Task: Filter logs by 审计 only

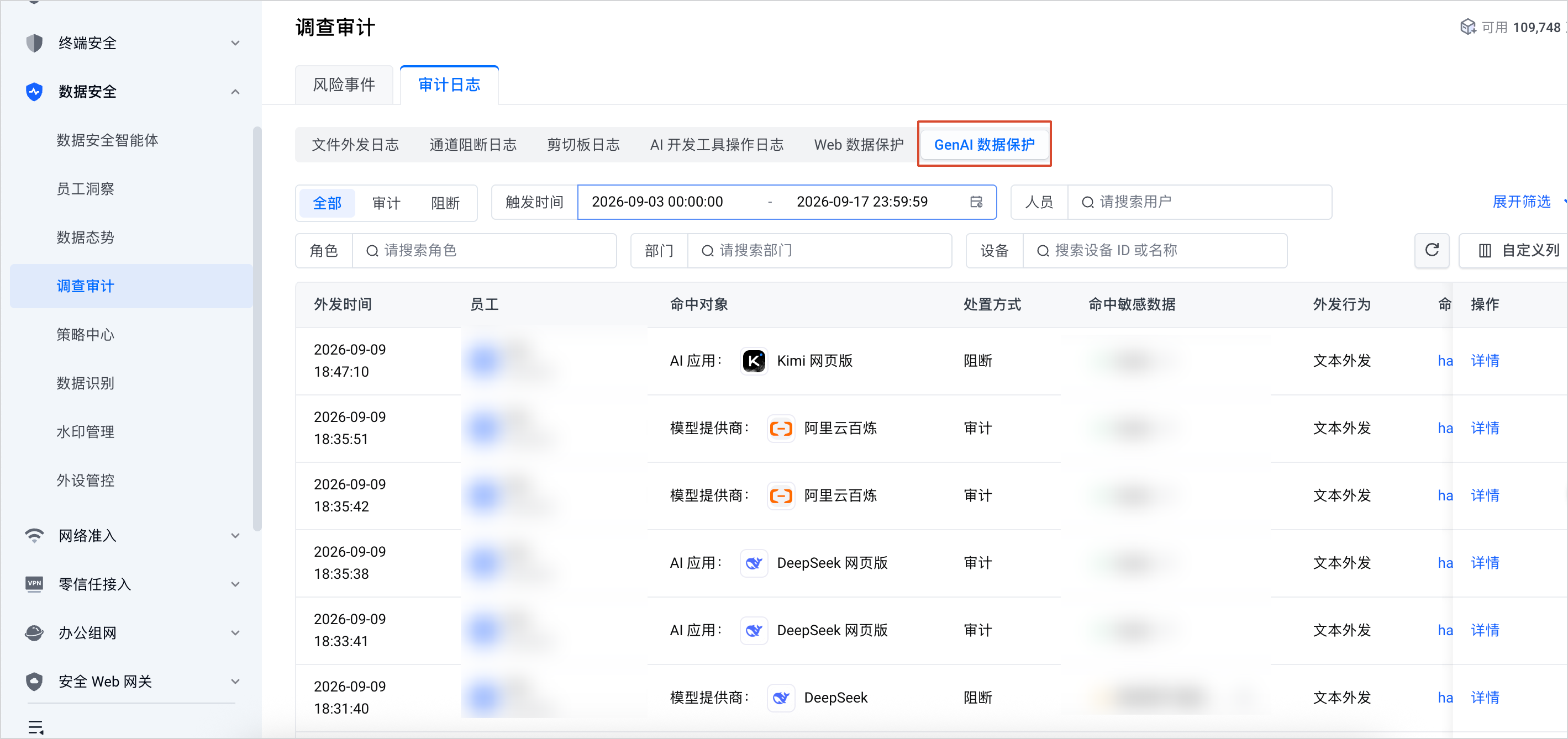Action: (386, 203)
